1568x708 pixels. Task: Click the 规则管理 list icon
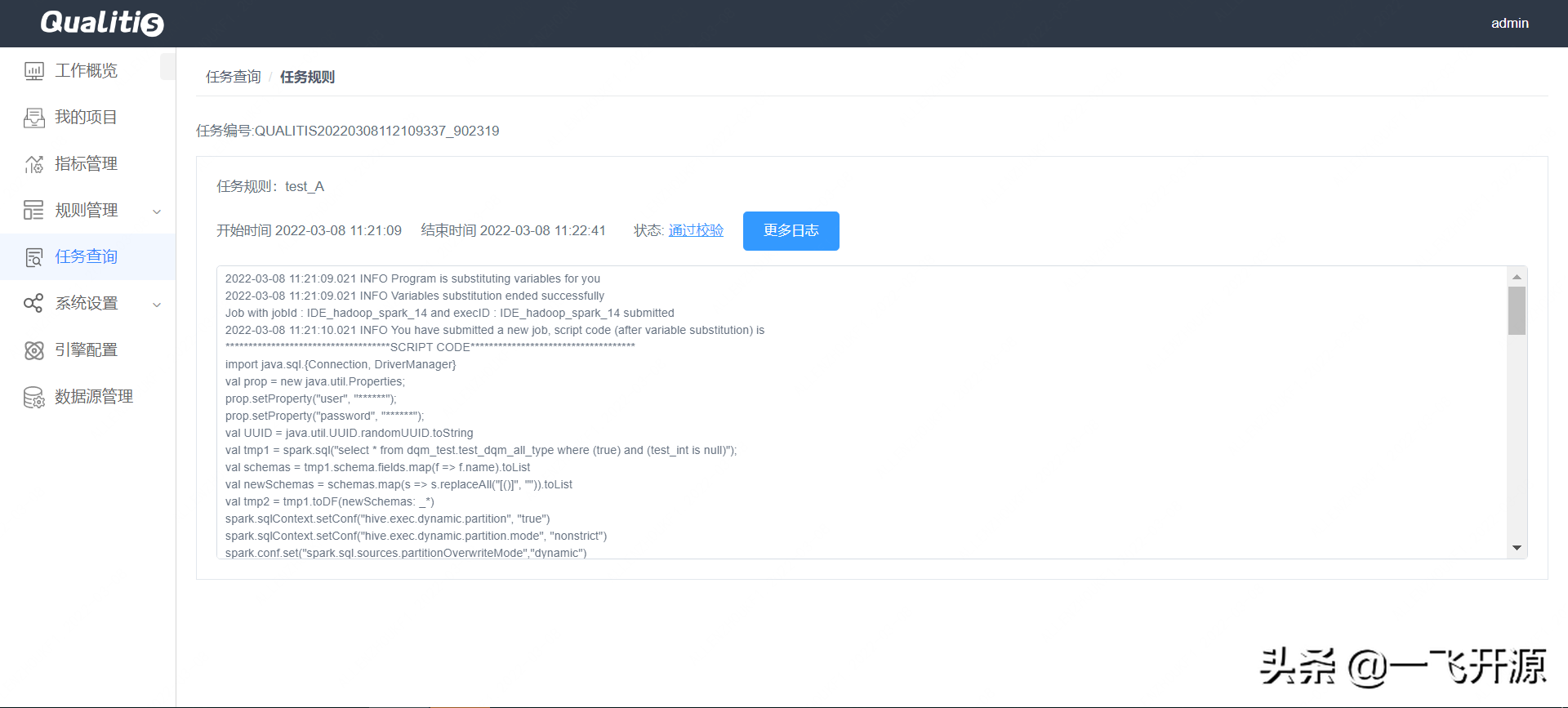(x=33, y=211)
